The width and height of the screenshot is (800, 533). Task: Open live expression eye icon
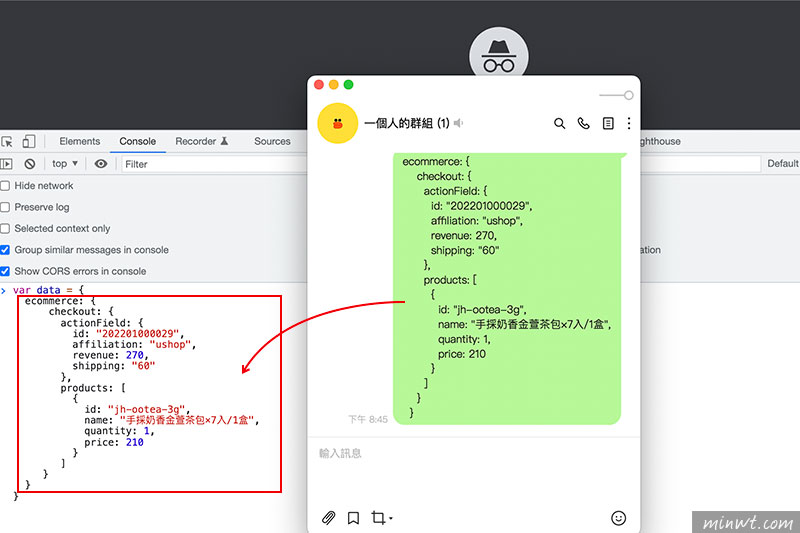coord(101,164)
